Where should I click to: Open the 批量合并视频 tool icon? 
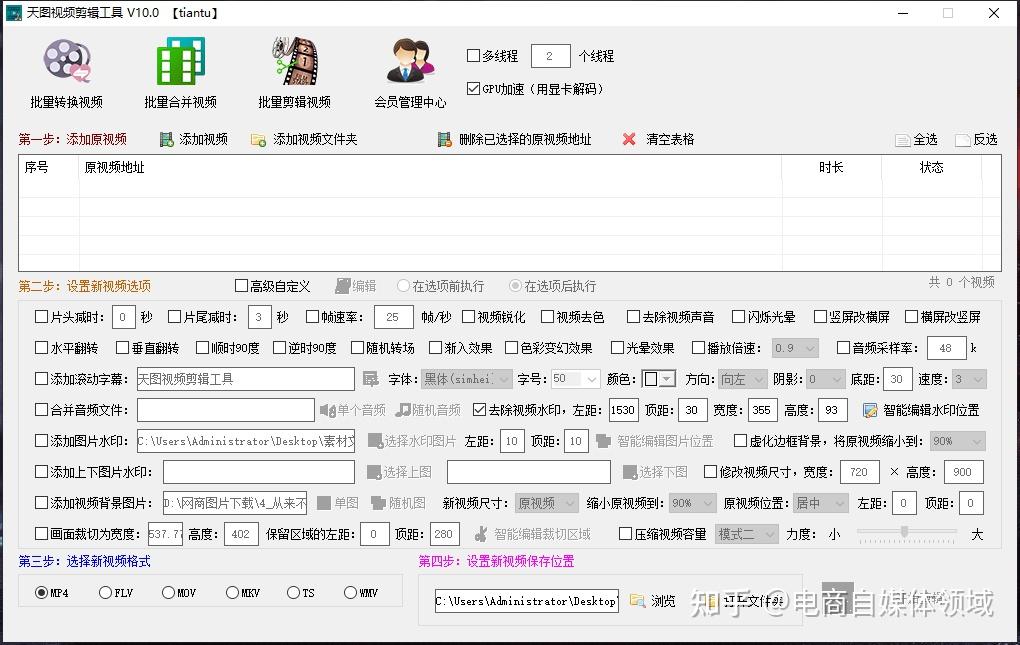(x=181, y=61)
